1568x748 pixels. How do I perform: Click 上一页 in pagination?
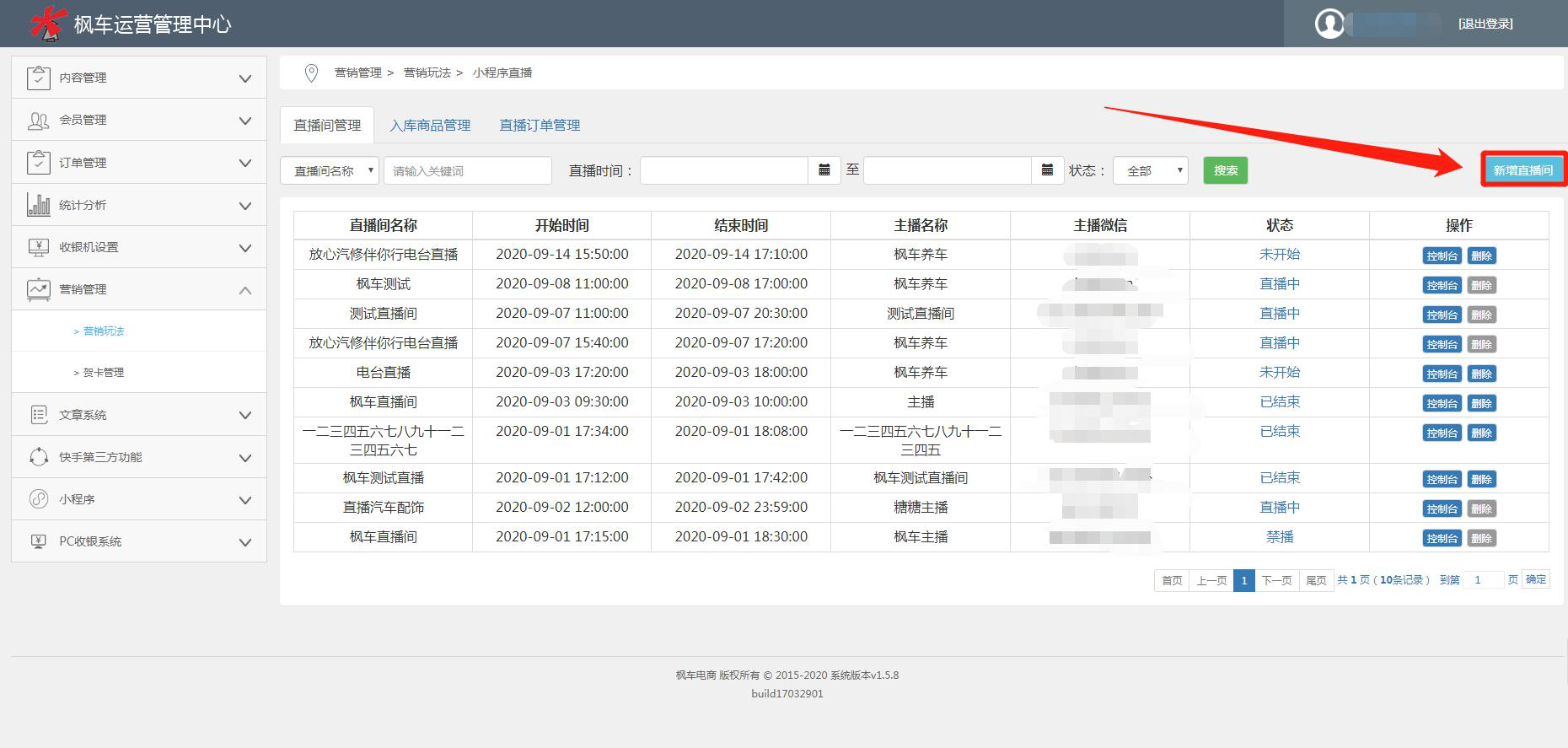pyautogui.click(x=1211, y=580)
